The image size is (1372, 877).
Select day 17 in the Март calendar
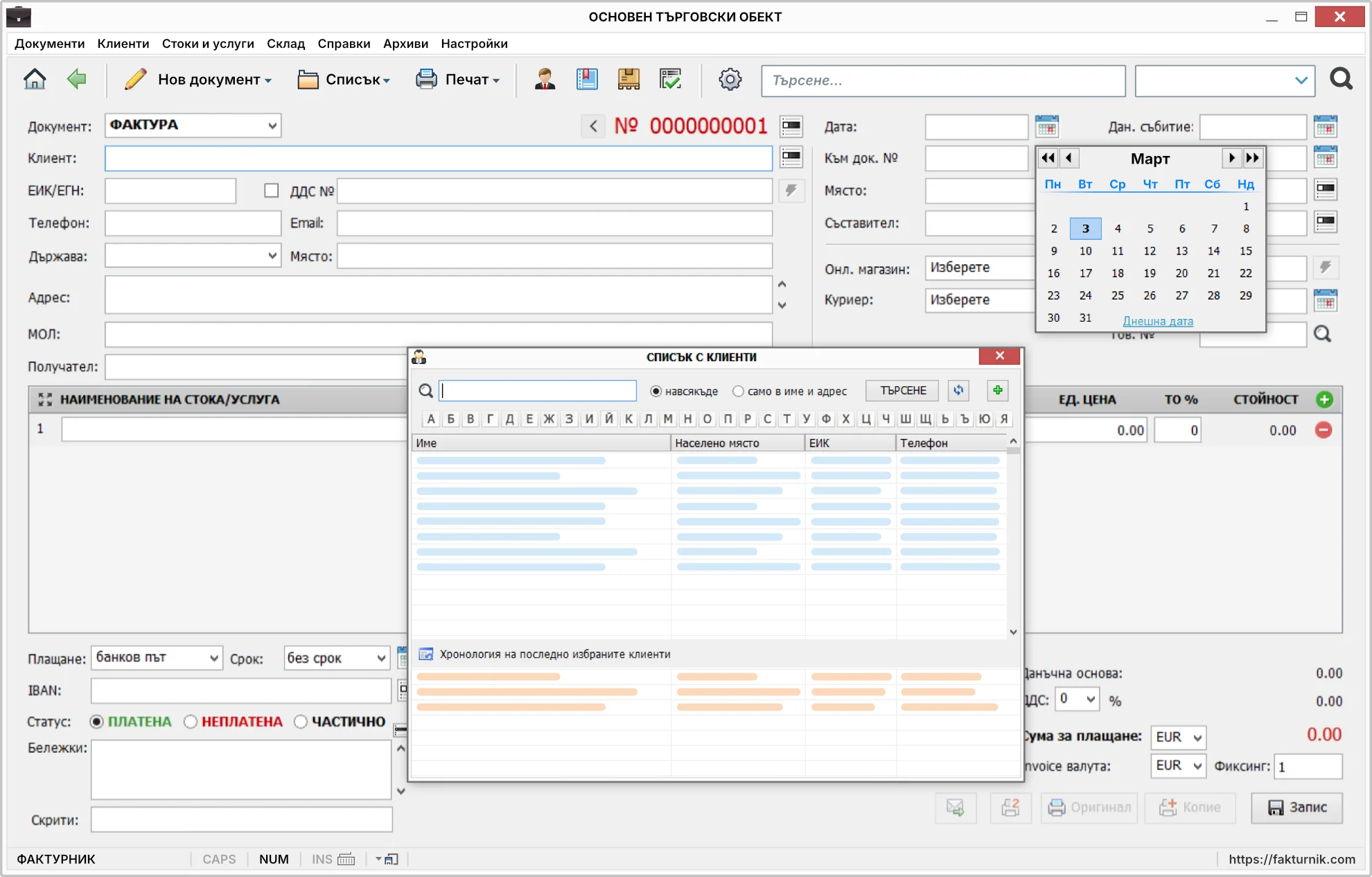click(1085, 273)
